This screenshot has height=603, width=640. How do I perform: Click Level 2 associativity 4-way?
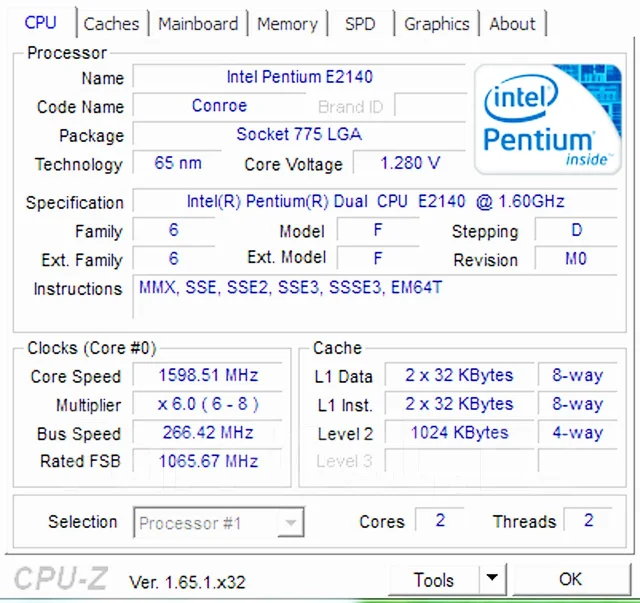(x=578, y=432)
